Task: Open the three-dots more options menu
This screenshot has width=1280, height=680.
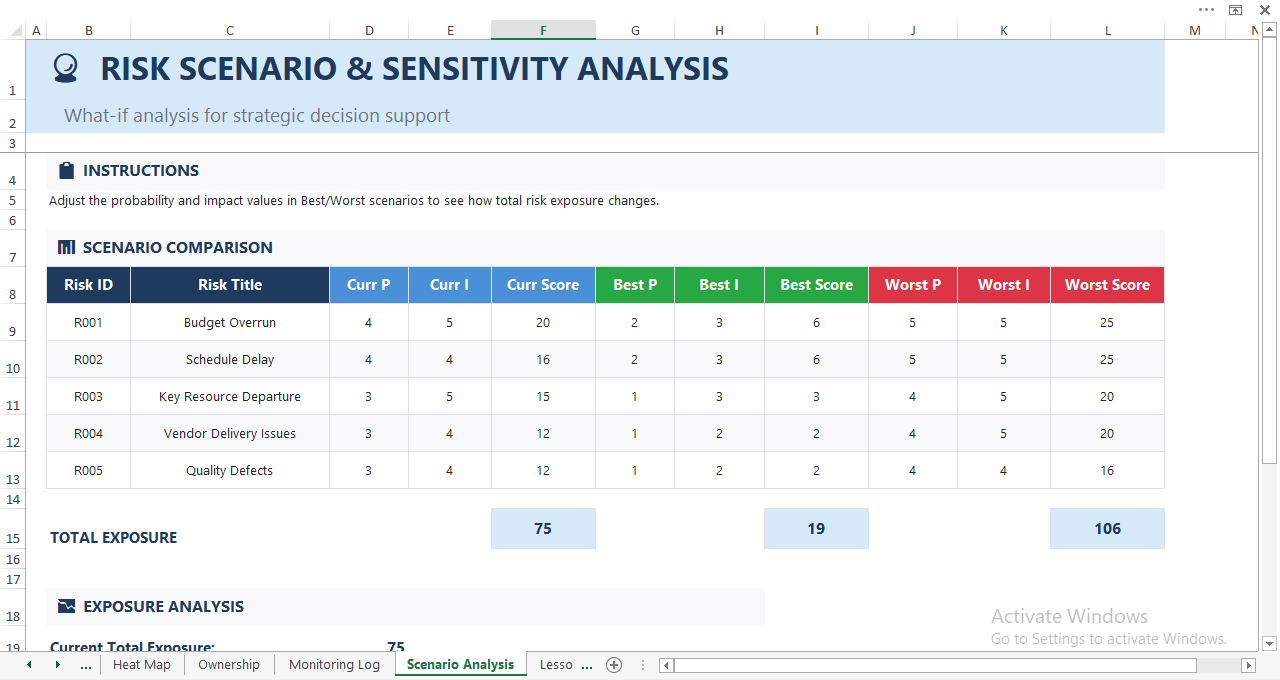Action: click(x=1206, y=9)
